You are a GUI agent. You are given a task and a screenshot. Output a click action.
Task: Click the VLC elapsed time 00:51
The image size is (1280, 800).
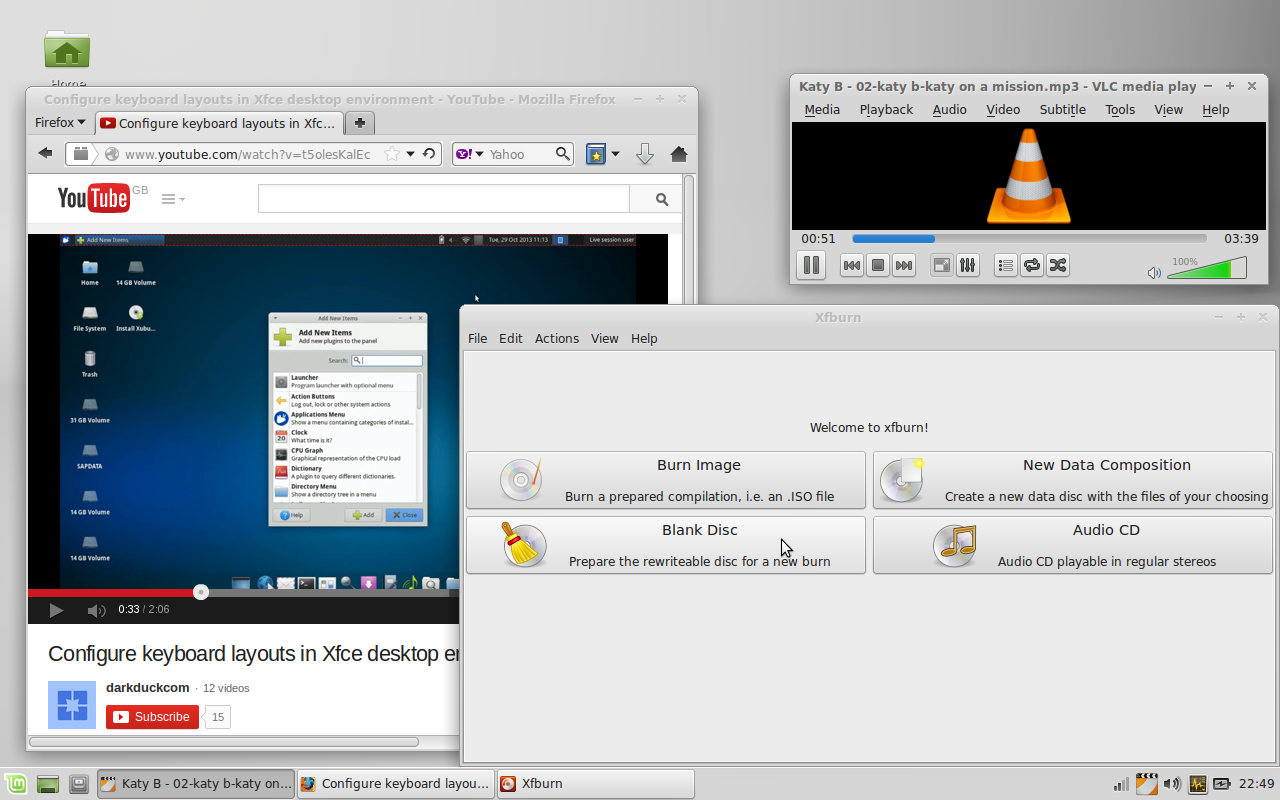(x=818, y=239)
